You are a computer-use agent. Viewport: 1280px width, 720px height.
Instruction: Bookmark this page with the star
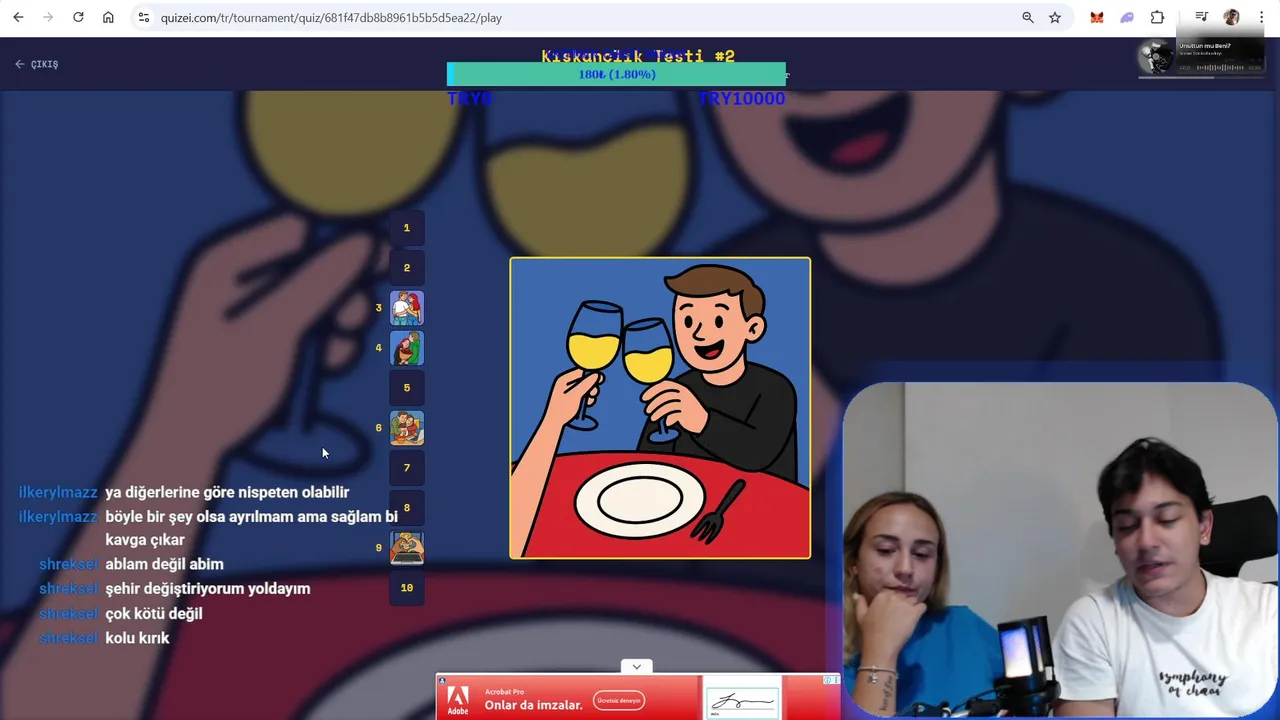click(x=1055, y=17)
